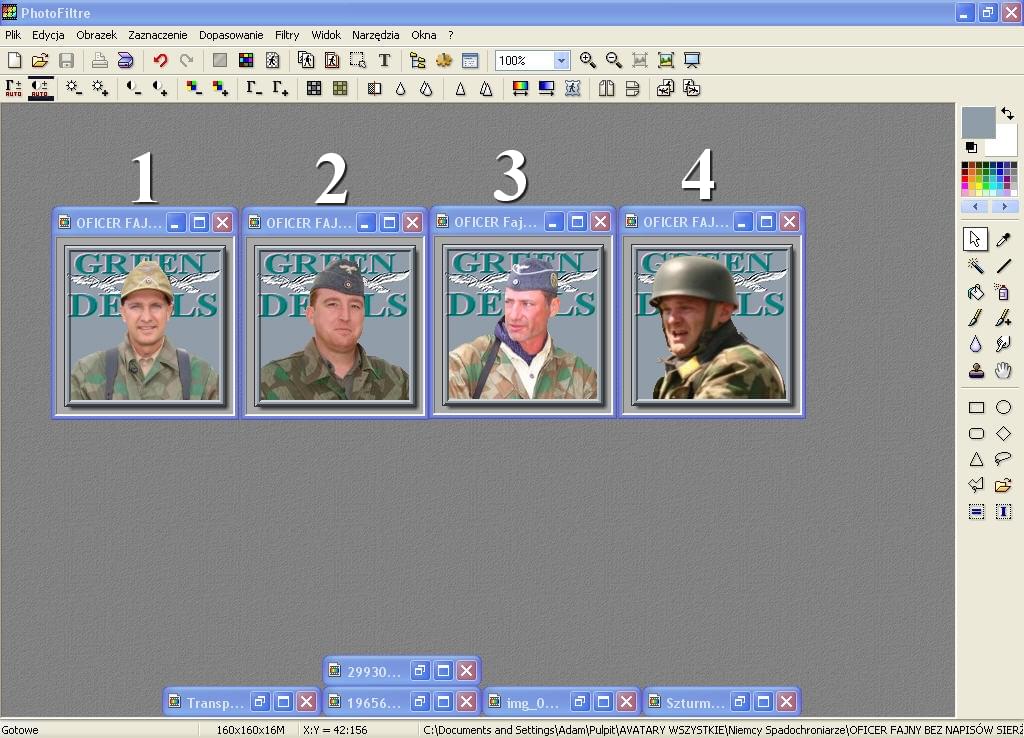Click the Gamma minus icon
The image size is (1024, 738).
(x=253, y=88)
